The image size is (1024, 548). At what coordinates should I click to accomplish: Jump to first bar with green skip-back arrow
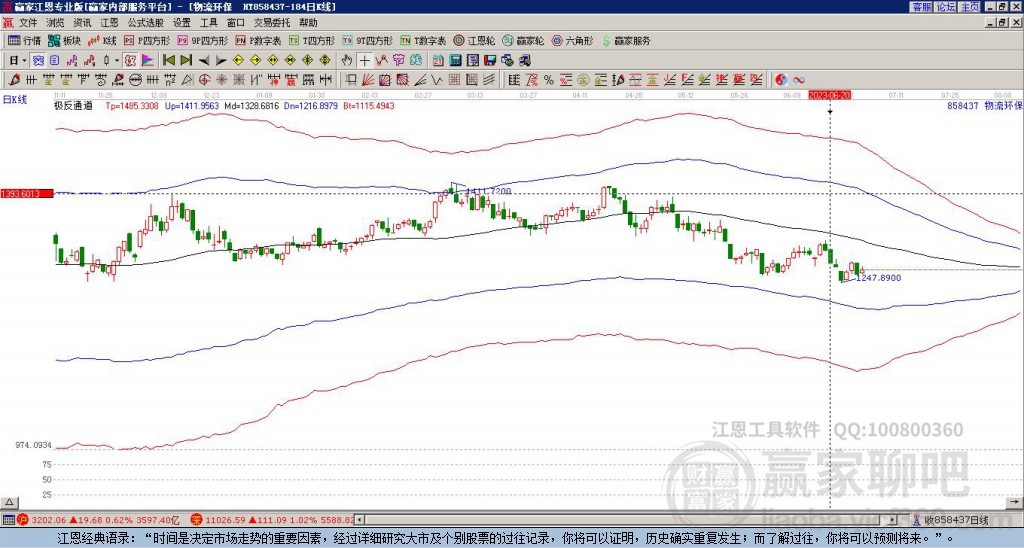click(168, 61)
